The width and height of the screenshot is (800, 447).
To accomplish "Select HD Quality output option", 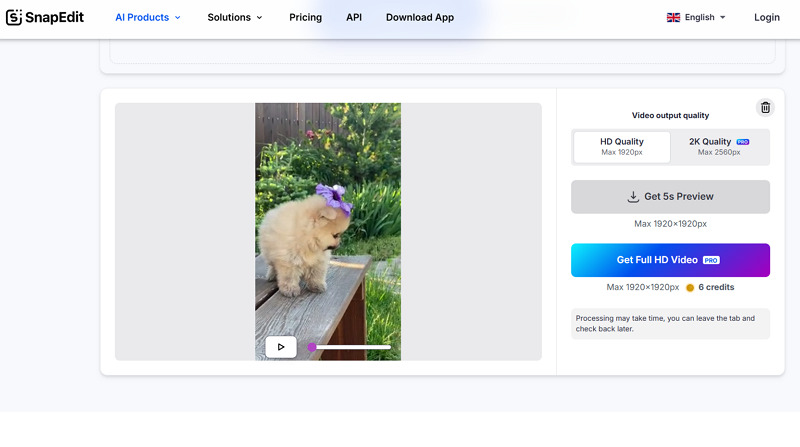I will coord(621,146).
